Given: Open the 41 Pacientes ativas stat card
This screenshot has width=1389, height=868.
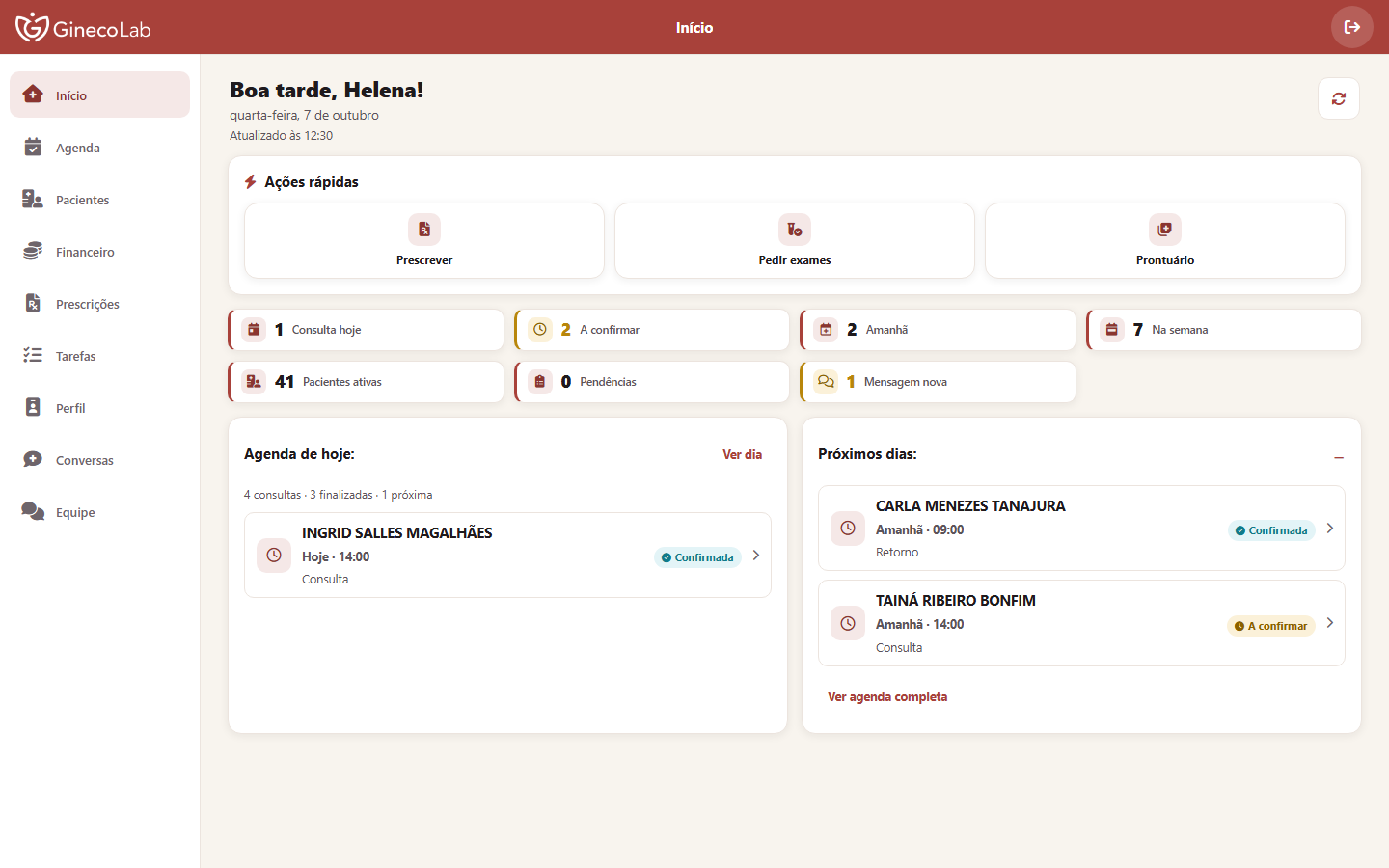Looking at the screenshot, I should tap(366, 382).
